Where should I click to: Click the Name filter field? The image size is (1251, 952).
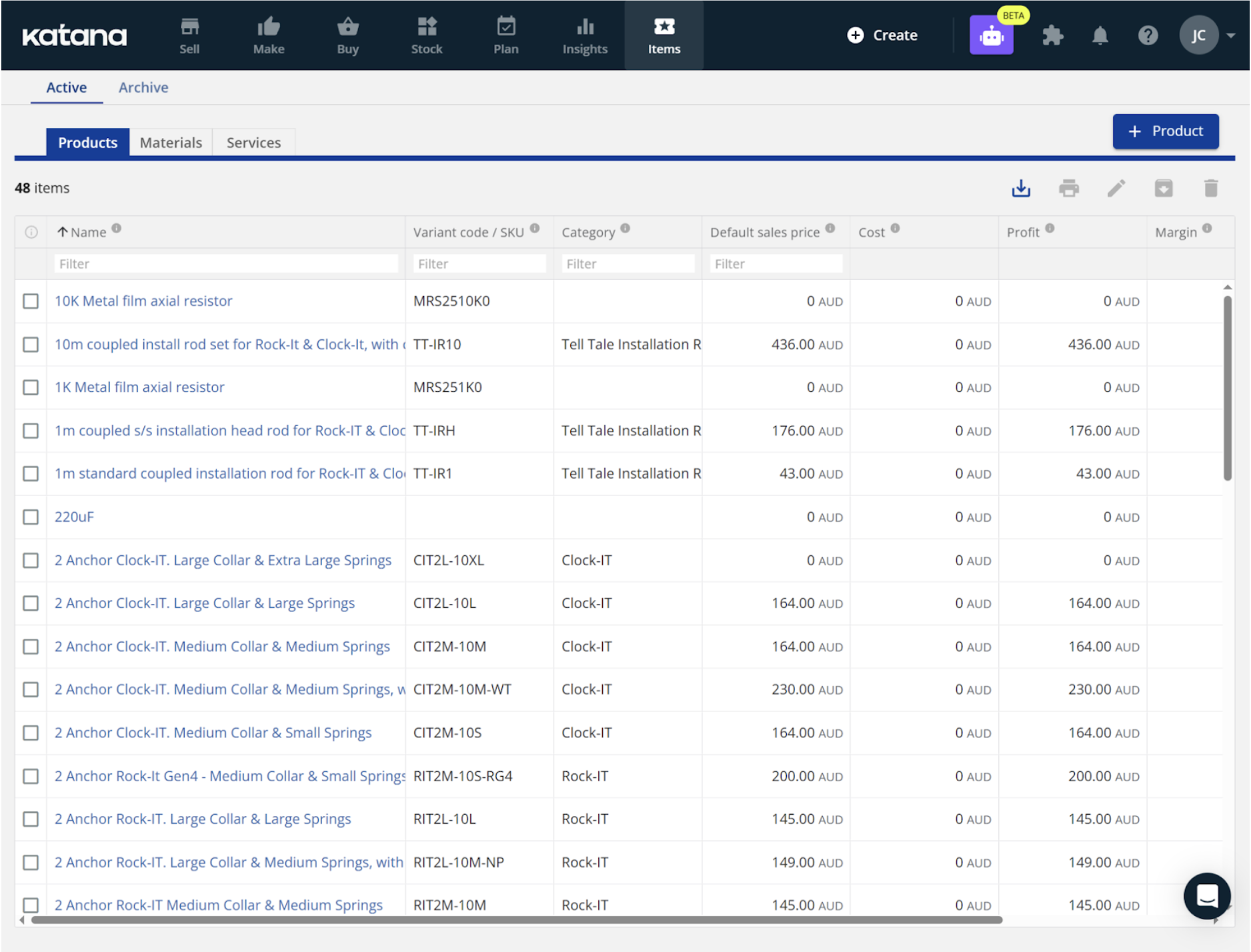click(226, 264)
